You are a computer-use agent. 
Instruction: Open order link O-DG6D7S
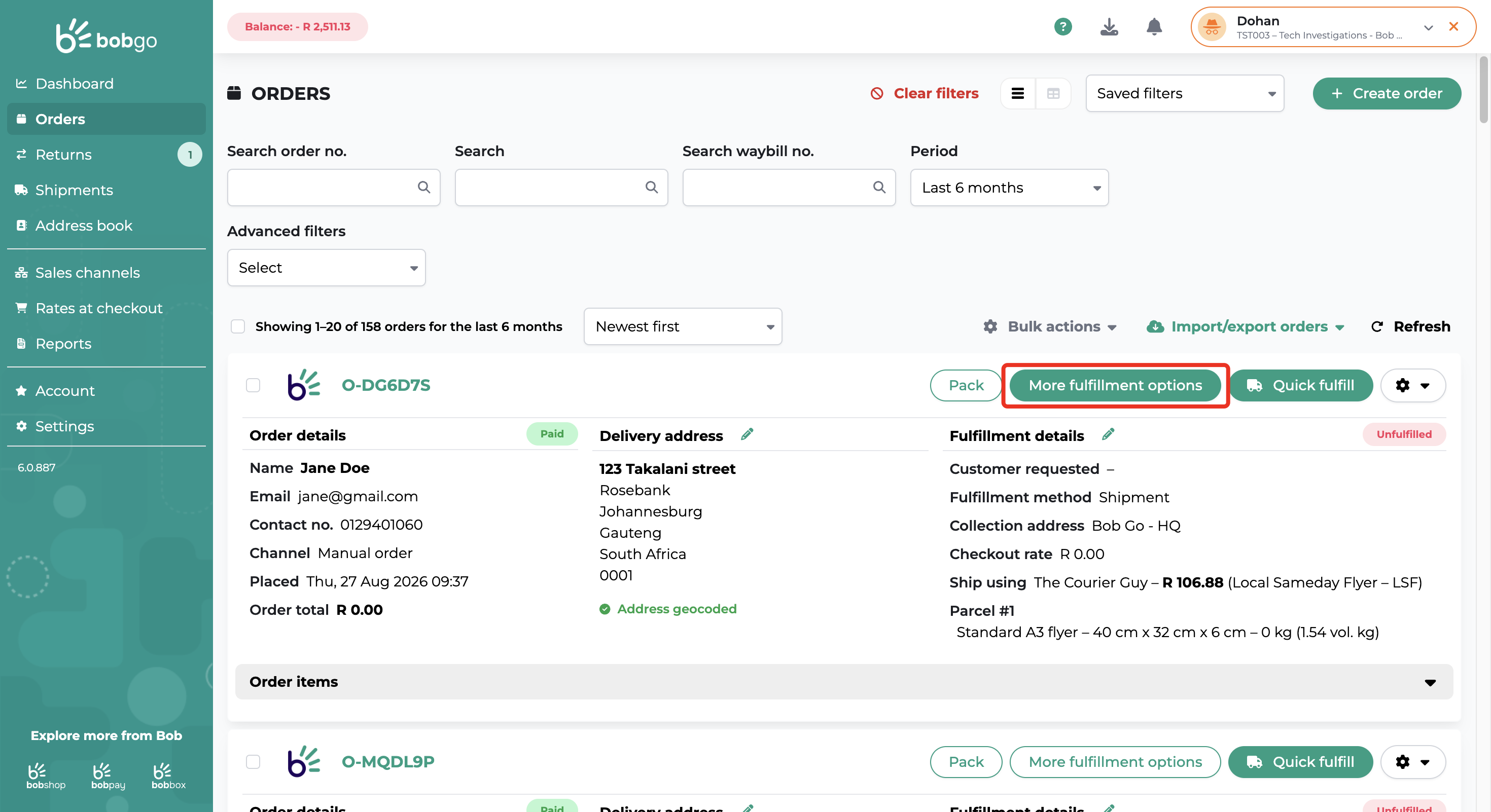[386, 385]
